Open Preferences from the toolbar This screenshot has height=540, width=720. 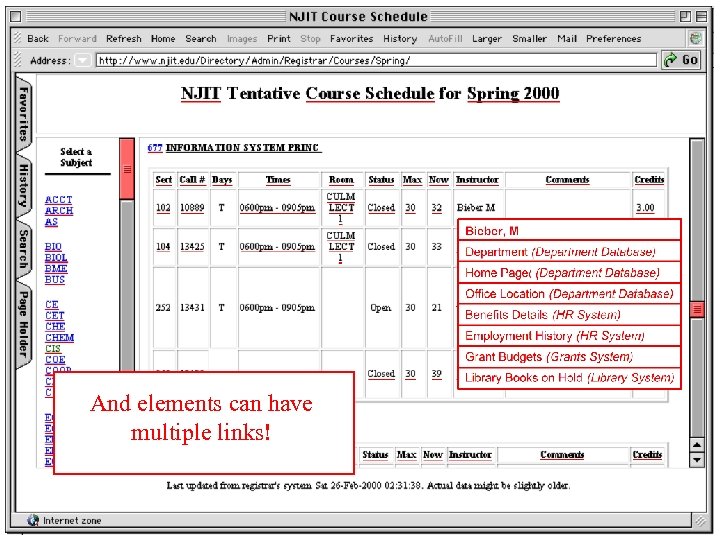(x=613, y=39)
